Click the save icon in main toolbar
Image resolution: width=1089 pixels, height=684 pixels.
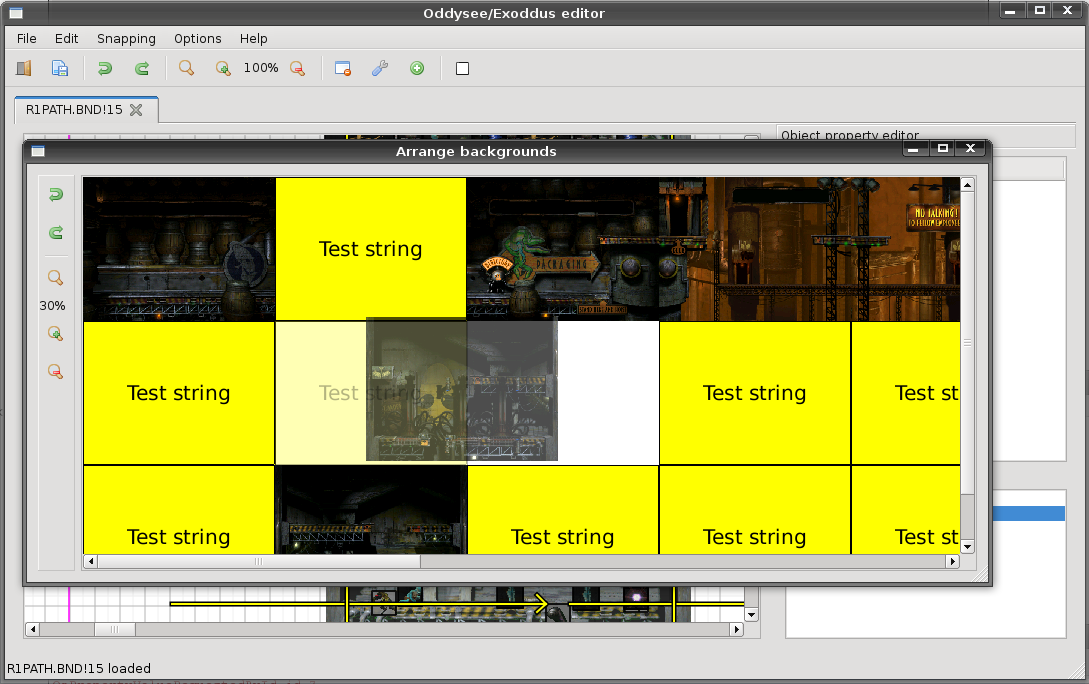pos(60,68)
